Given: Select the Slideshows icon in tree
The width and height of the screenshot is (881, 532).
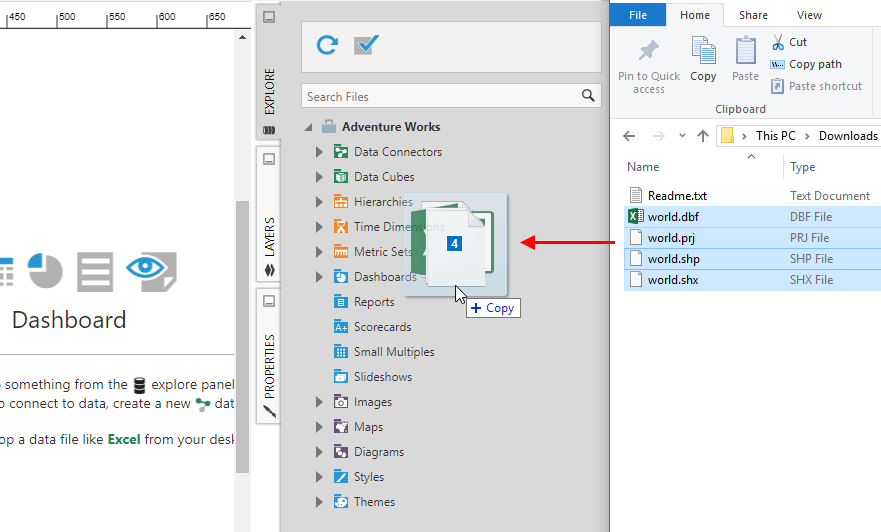Looking at the screenshot, I should [x=340, y=377].
